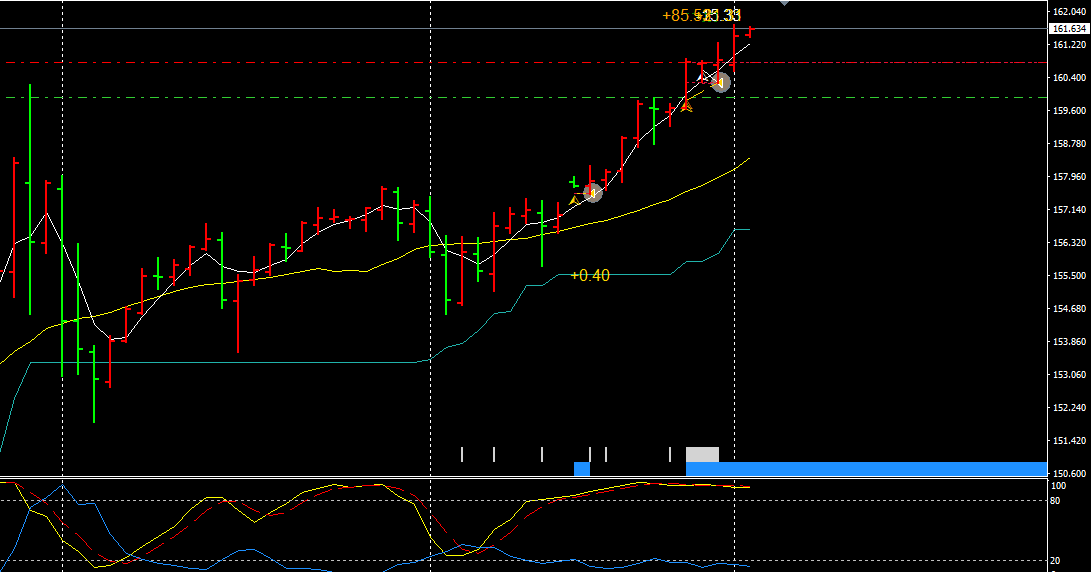Click the 155.500 price scale label
The width and height of the screenshot is (1091, 572).
(1069, 276)
